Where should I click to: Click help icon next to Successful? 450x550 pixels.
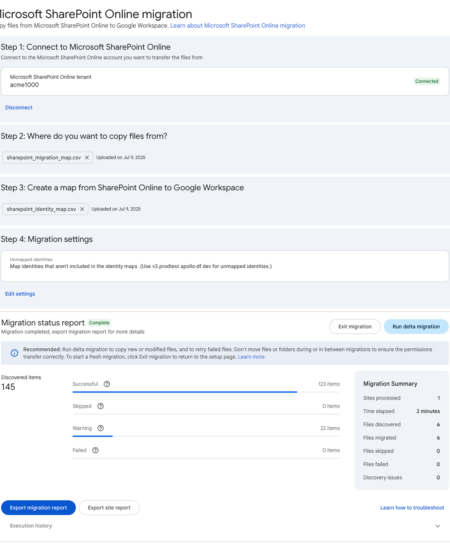107,384
